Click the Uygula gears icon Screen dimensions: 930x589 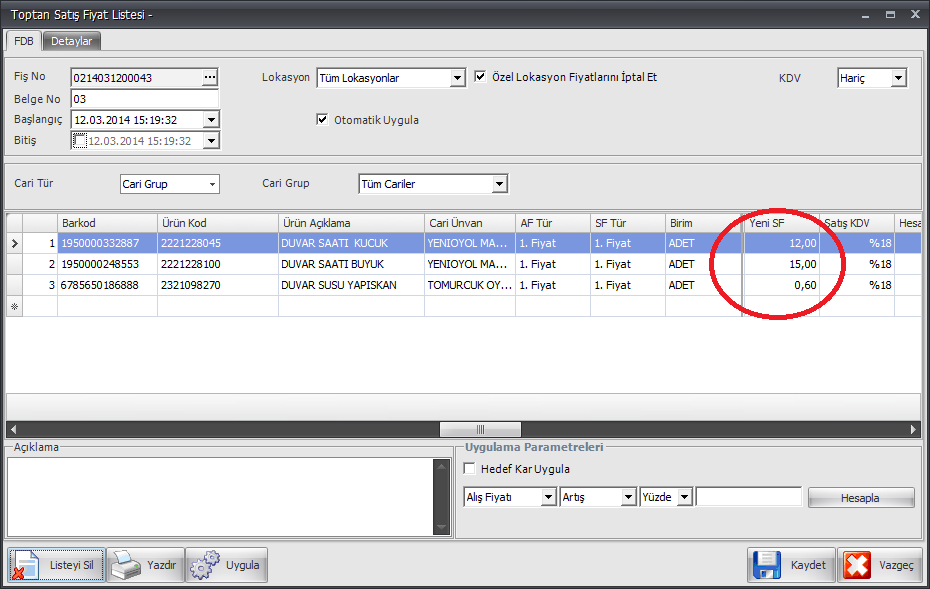coord(204,565)
